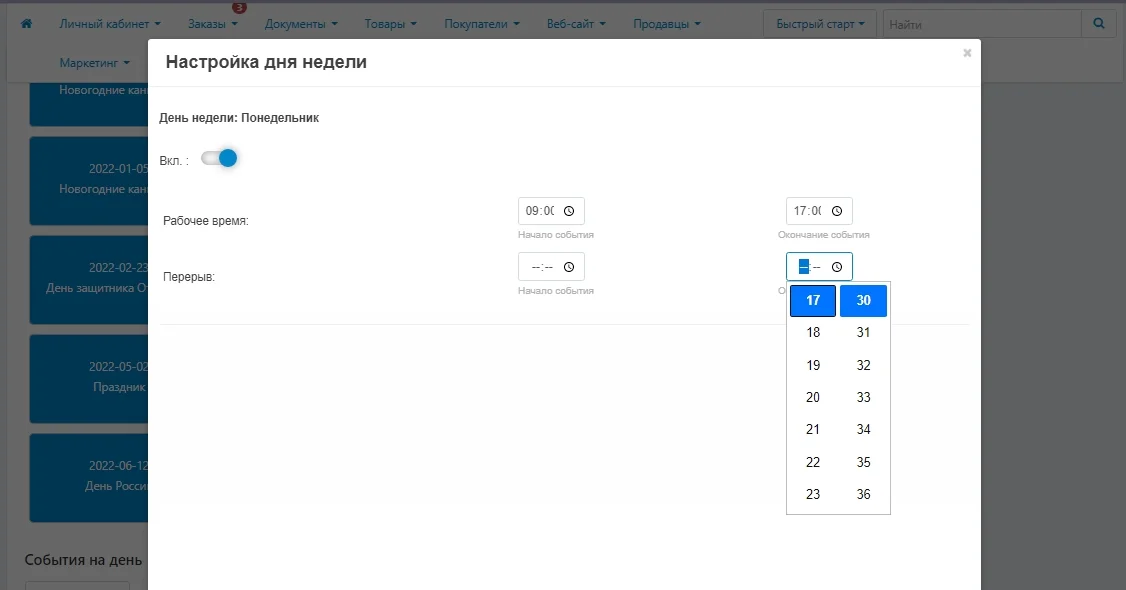Click the work end time field 17:00

pos(819,211)
